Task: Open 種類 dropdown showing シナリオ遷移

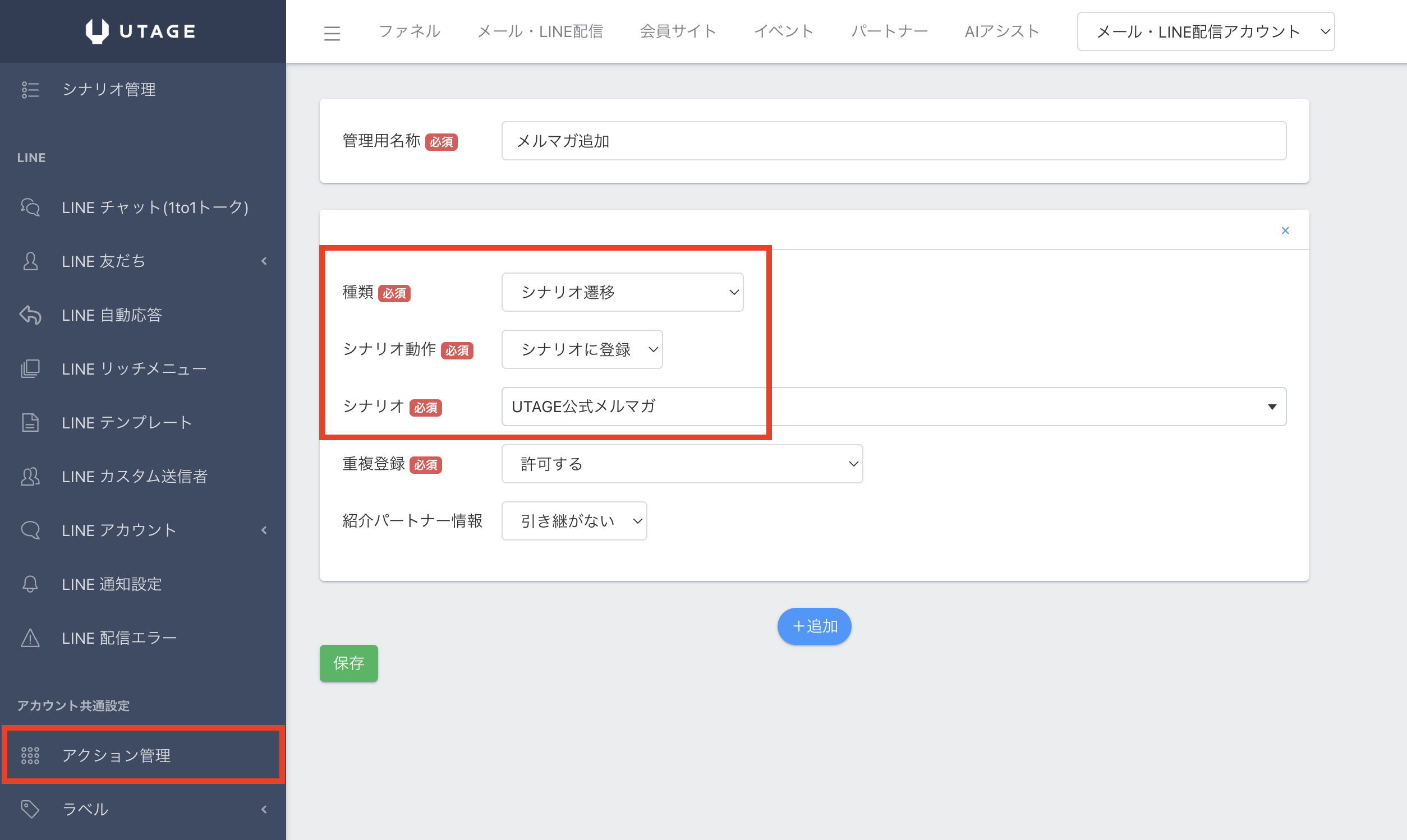Action: tap(622, 292)
